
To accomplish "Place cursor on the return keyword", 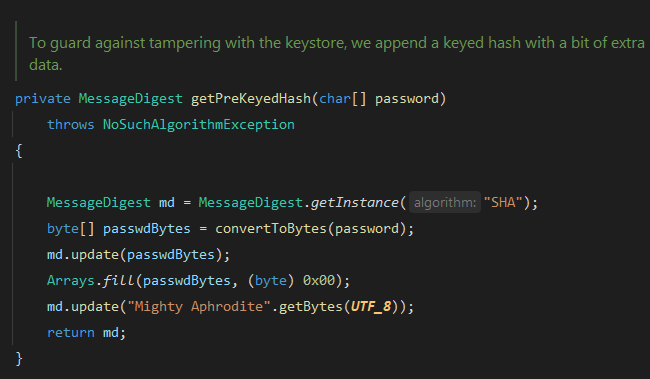I will point(71,333).
